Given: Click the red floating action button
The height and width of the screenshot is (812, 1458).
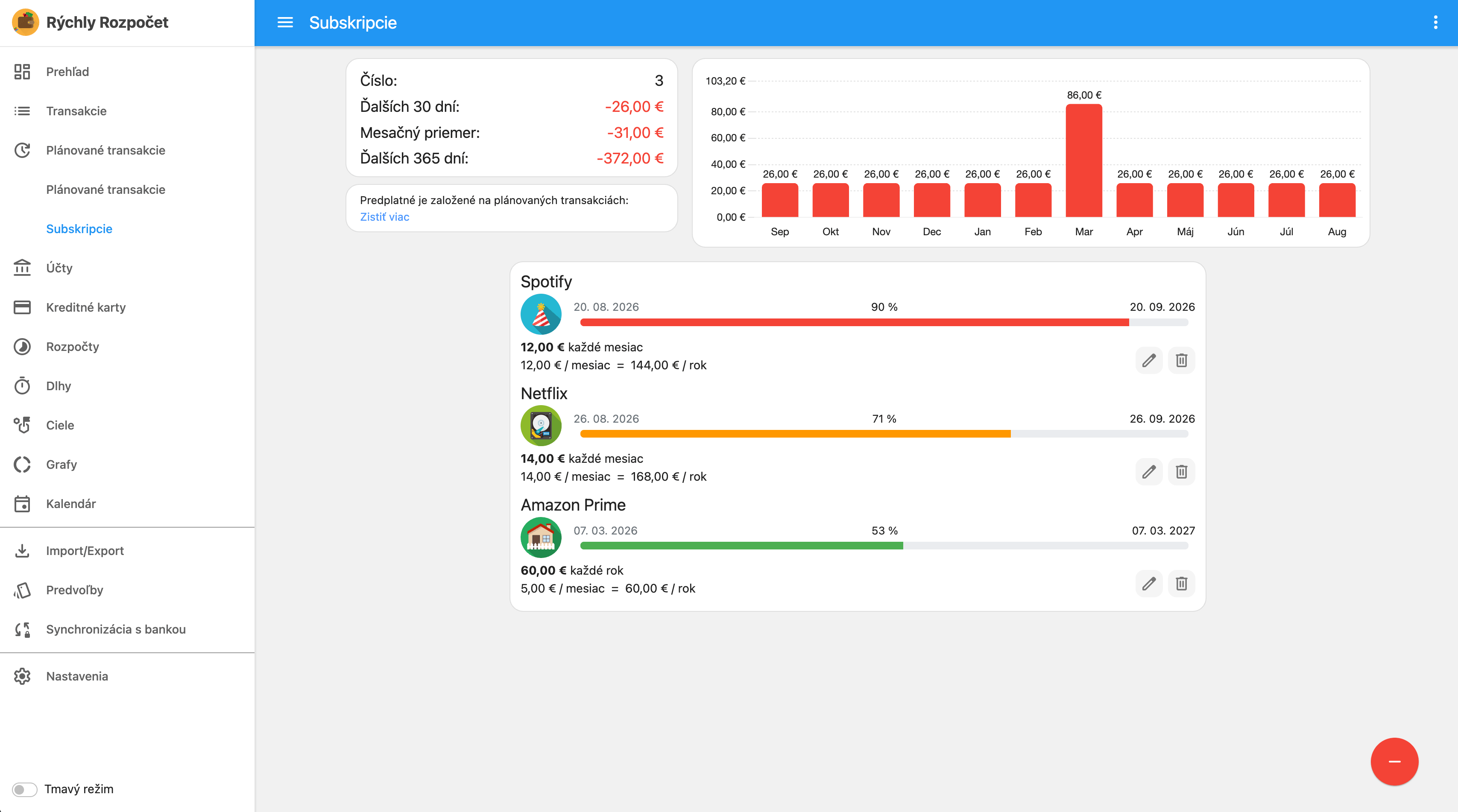Looking at the screenshot, I should [x=1394, y=762].
